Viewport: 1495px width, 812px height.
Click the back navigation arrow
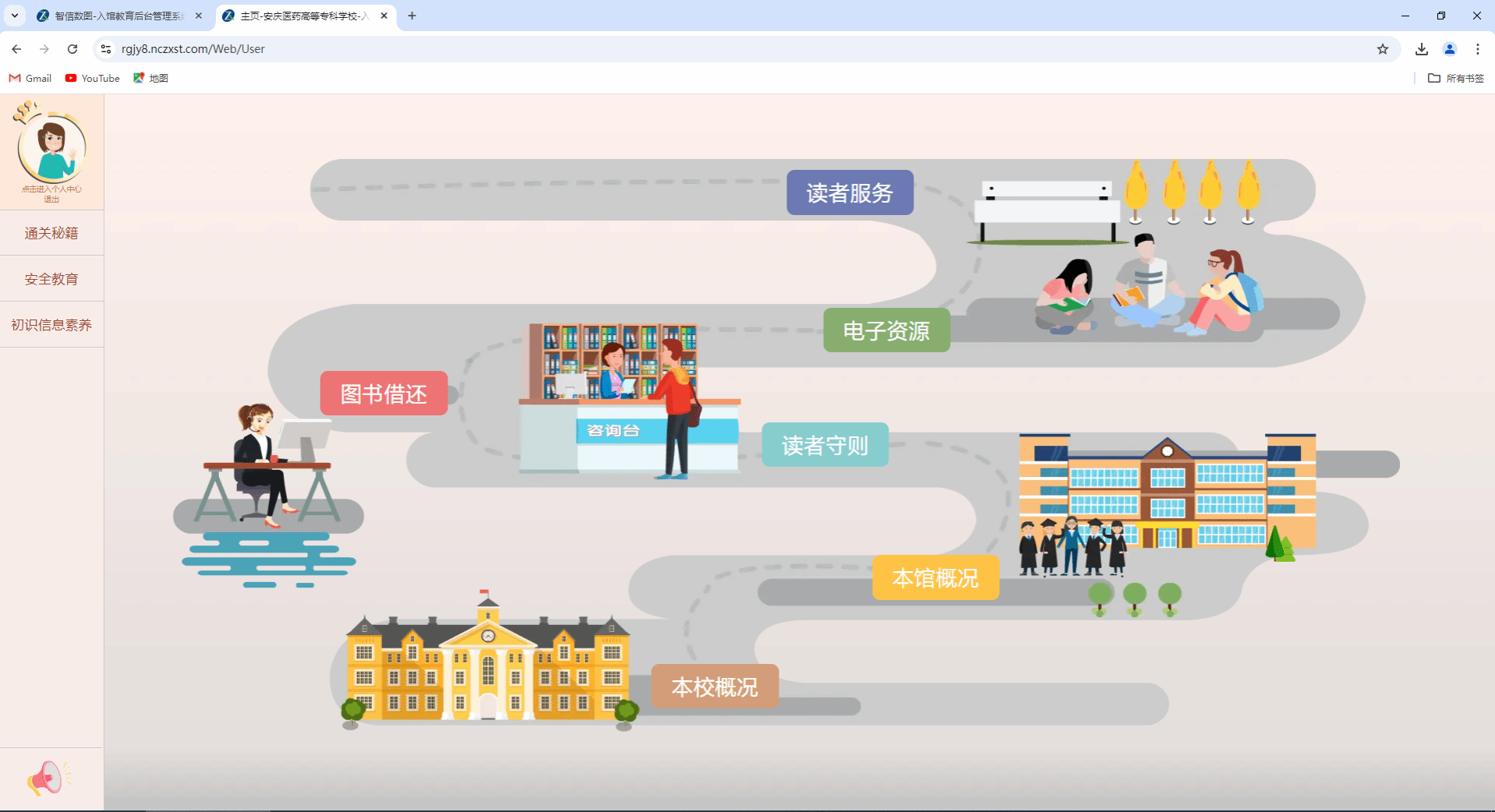coord(16,49)
